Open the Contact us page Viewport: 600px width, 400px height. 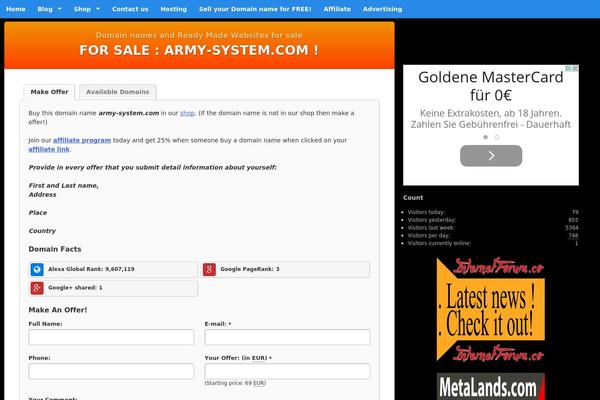click(x=130, y=9)
